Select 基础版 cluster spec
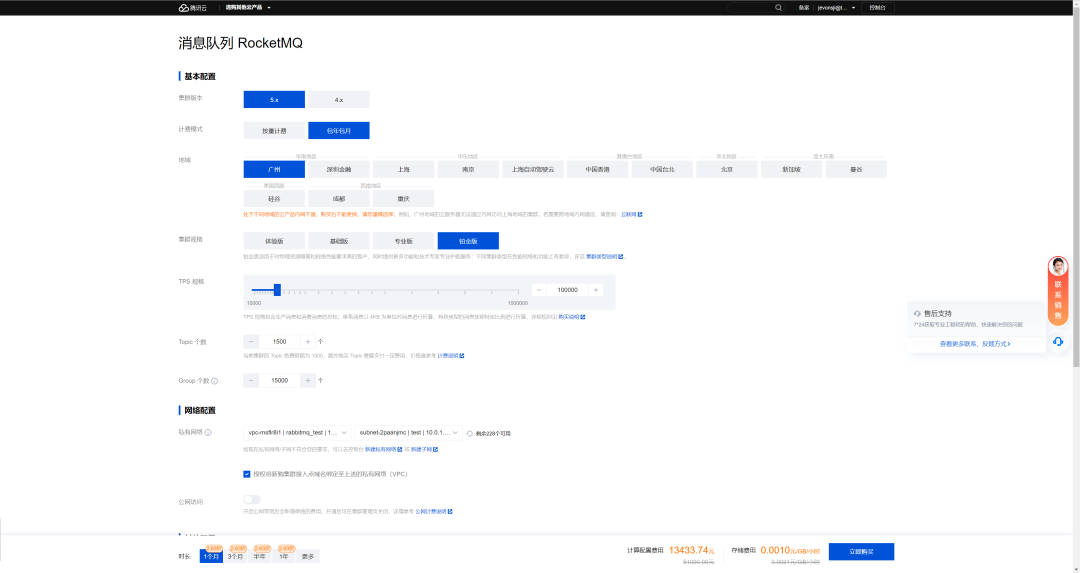This screenshot has width=1080, height=573. pyautogui.click(x=339, y=241)
